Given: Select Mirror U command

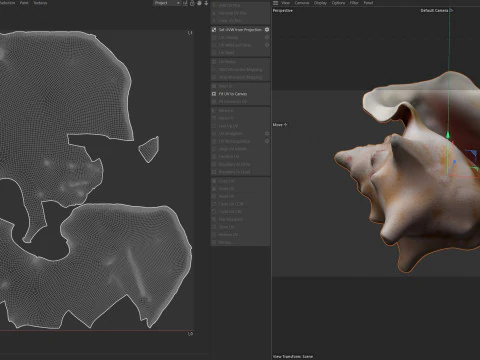Looking at the screenshot, I should coord(240,111).
